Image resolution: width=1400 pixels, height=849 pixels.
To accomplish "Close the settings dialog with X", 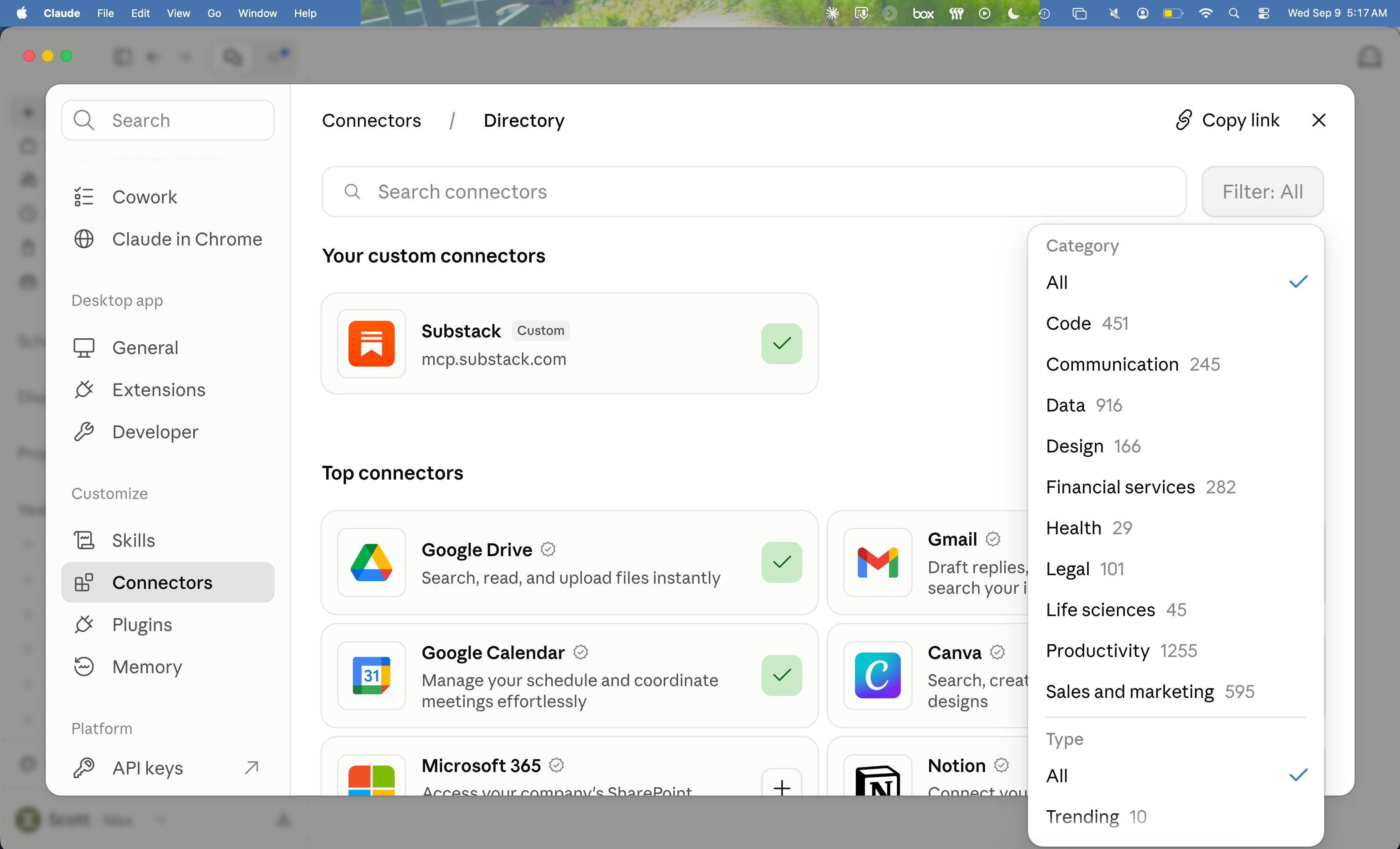I will click(1318, 120).
